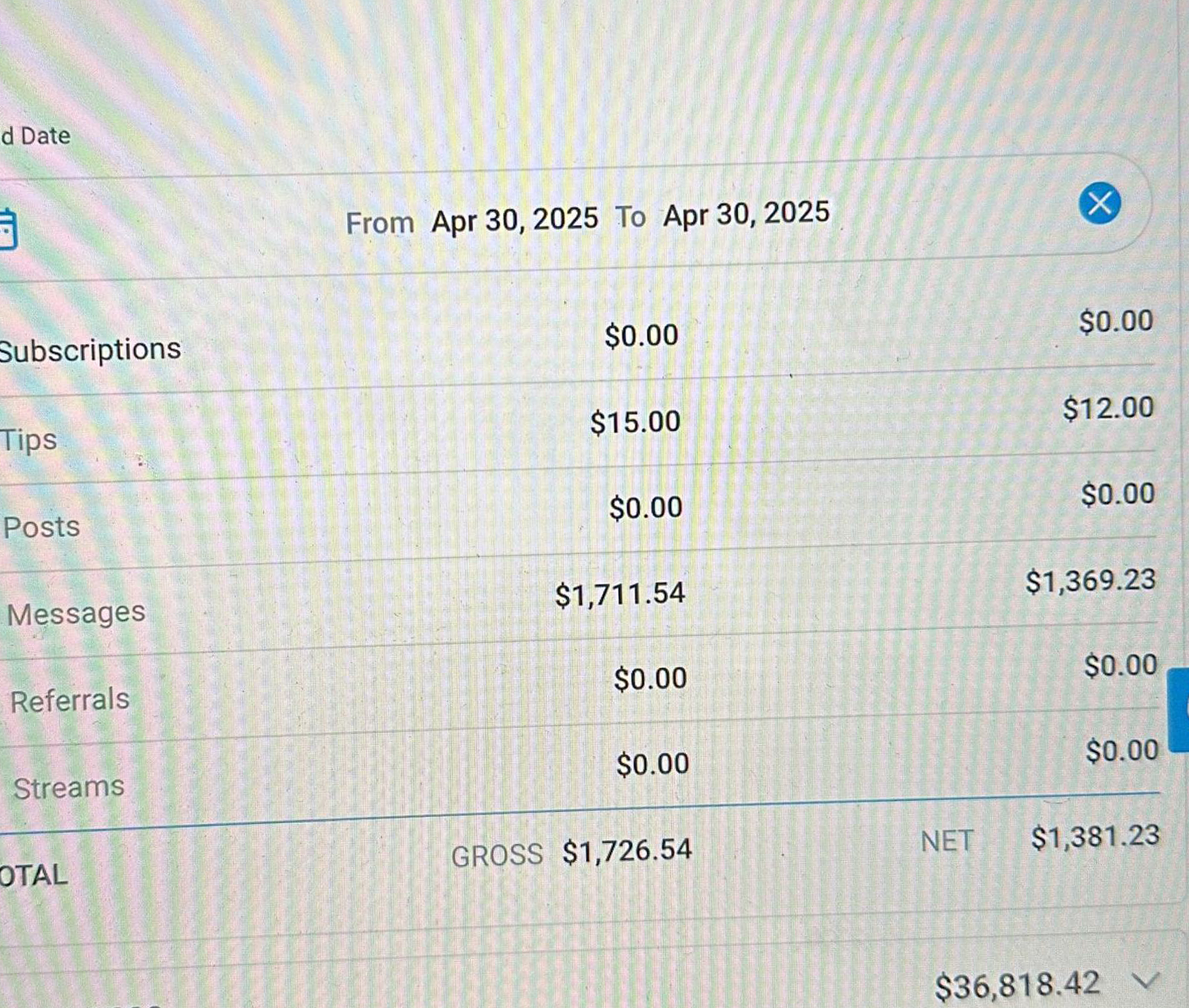Expand the chevron next to $36,818.42

pos(1145,981)
